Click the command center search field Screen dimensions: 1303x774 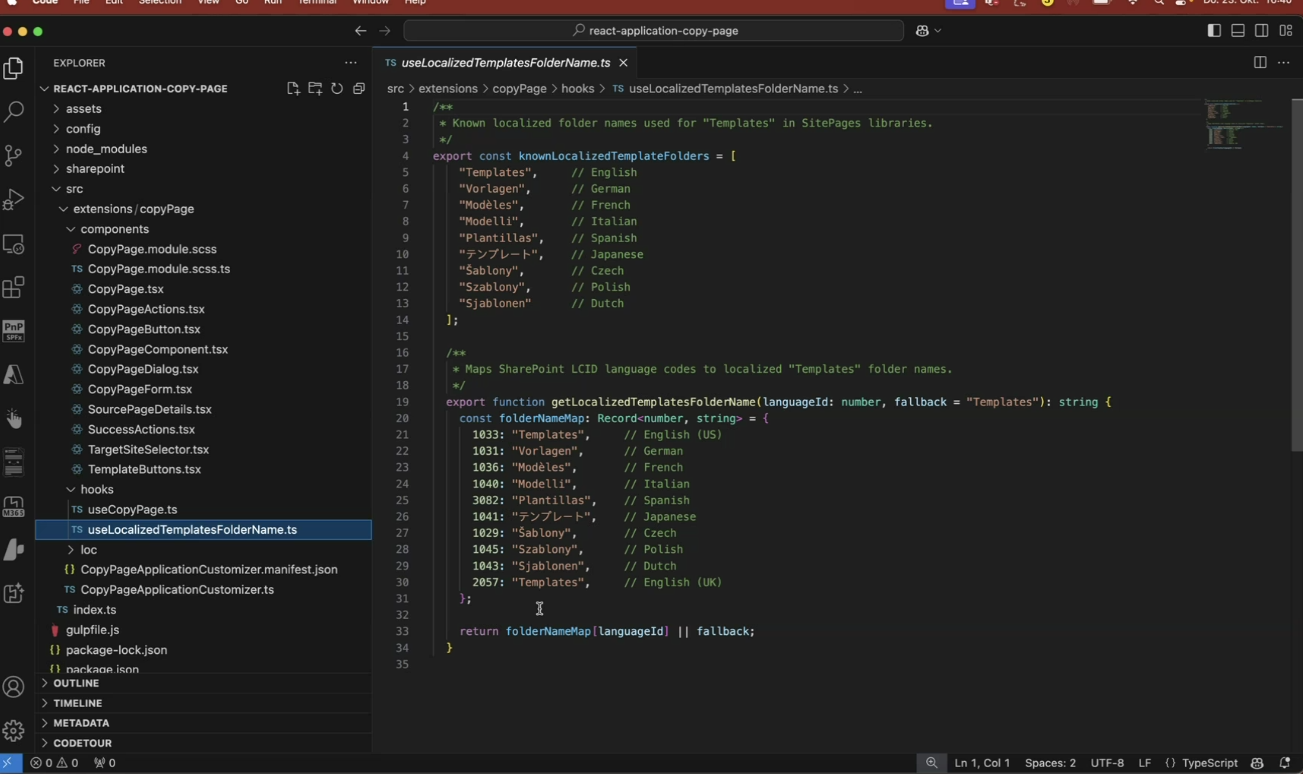coord(654,31)
